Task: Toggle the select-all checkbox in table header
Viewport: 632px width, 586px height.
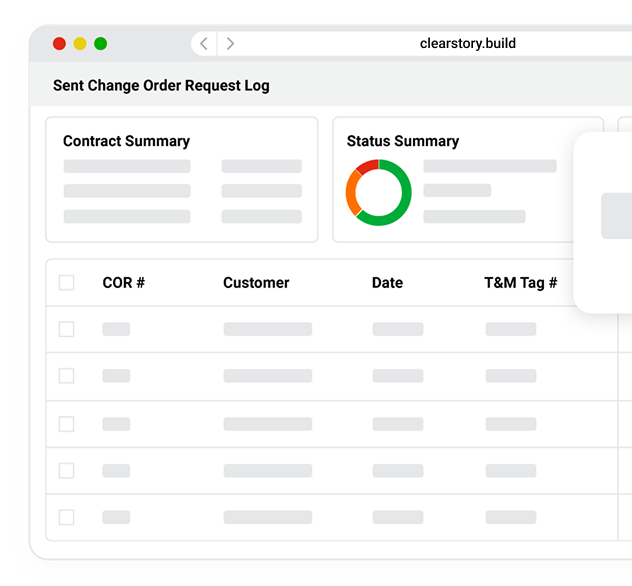Action: (67, 283)
